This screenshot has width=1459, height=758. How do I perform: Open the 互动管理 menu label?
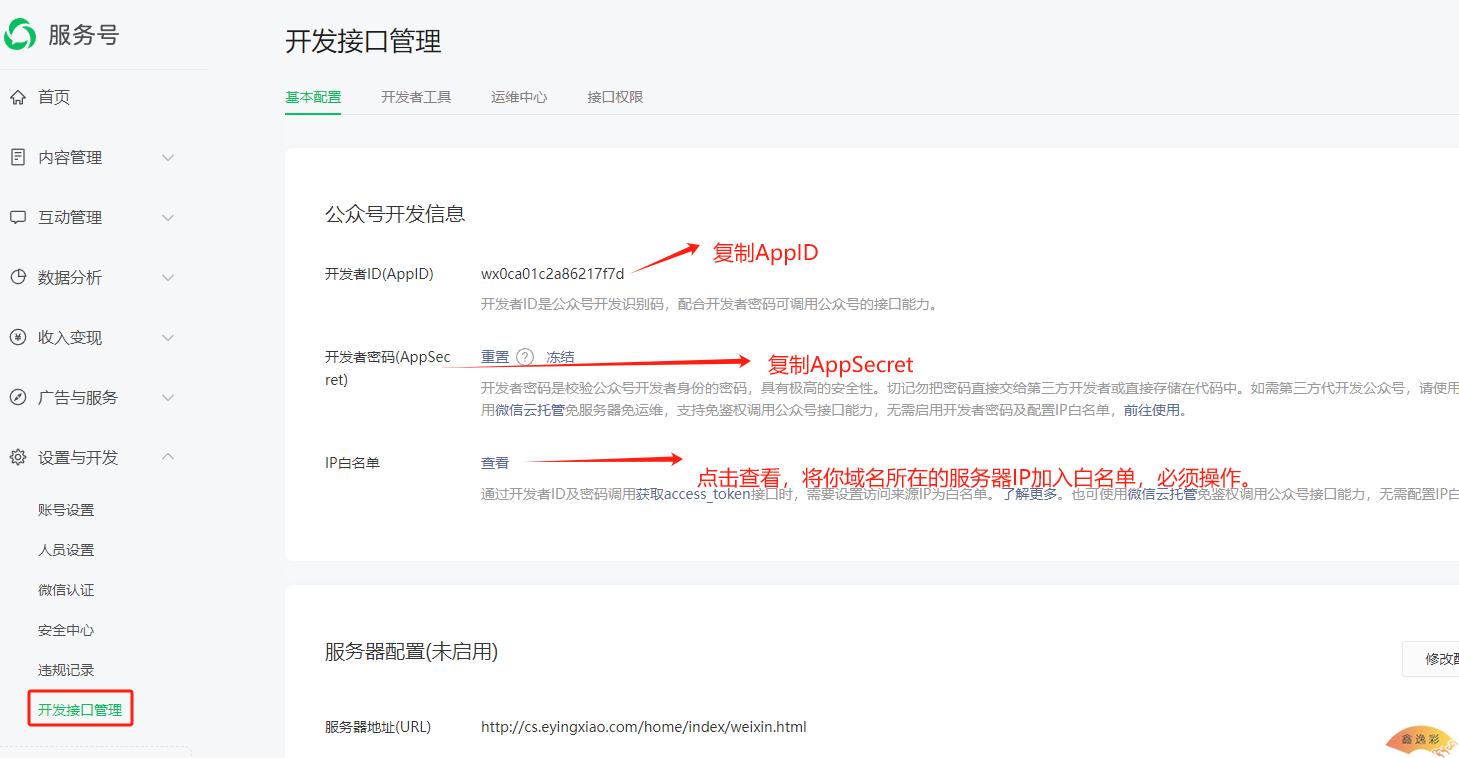pyautogui.click(x=70, y=217)
